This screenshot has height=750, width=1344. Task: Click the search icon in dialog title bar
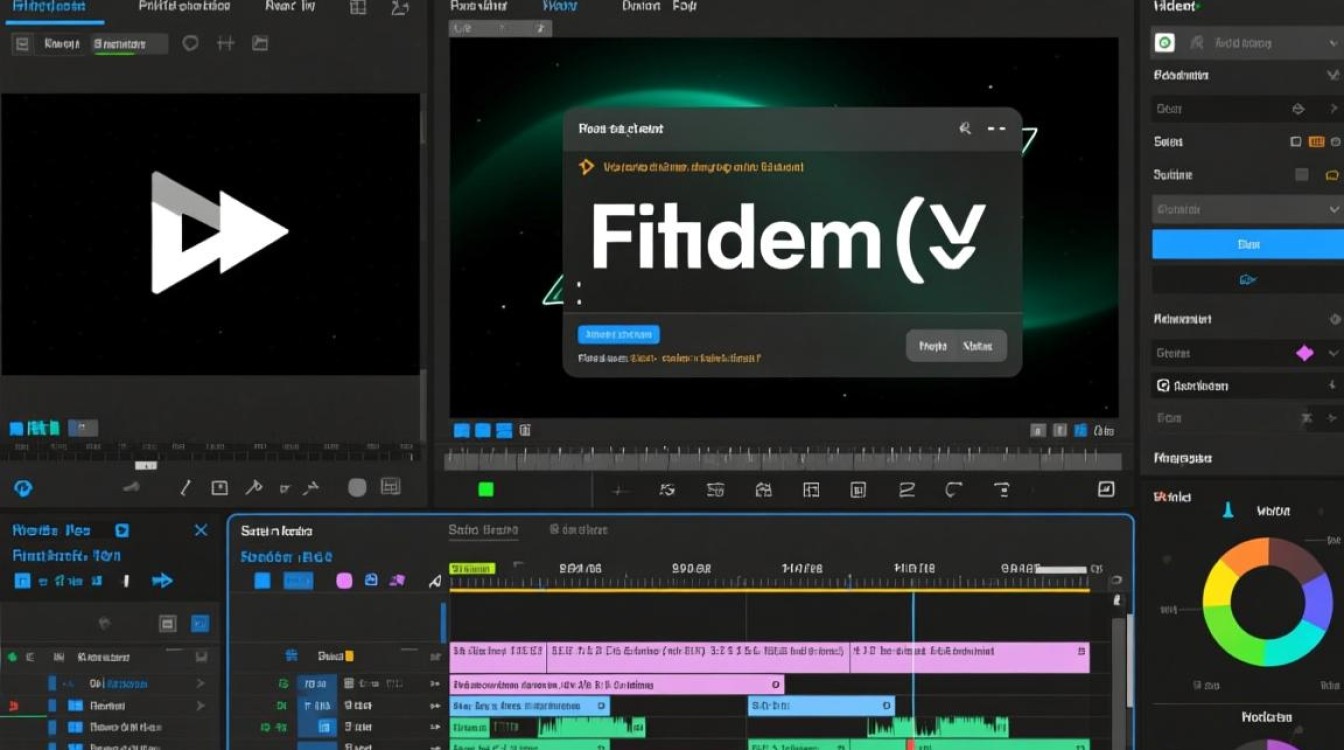tap(965, 128)
